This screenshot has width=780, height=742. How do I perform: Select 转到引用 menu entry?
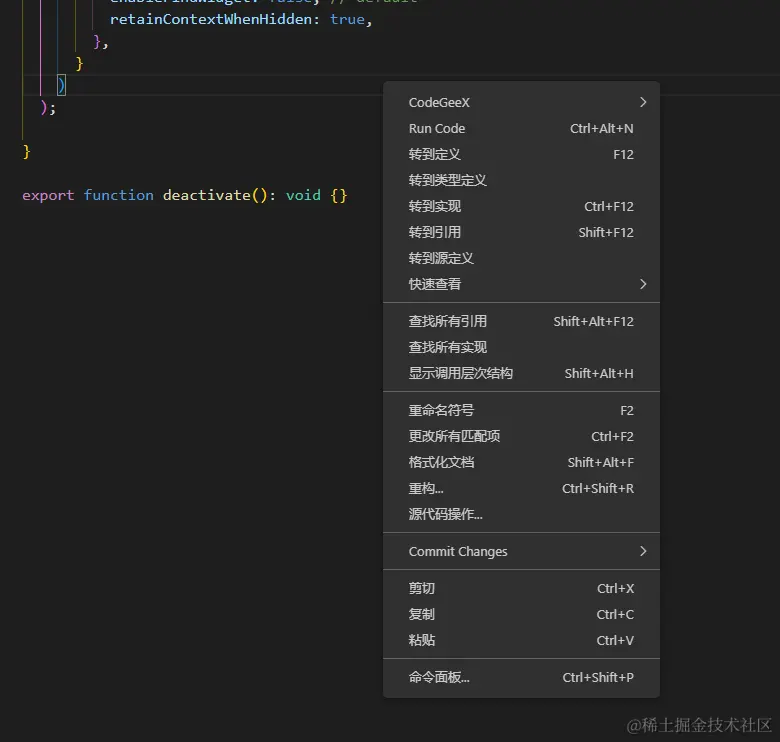[x=521, y=232]
